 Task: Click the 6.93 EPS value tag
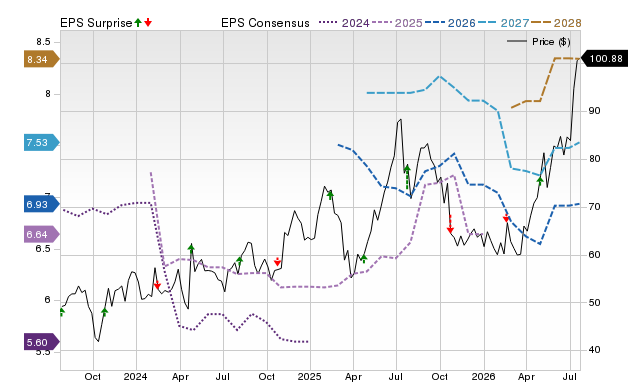click(42, 204)
